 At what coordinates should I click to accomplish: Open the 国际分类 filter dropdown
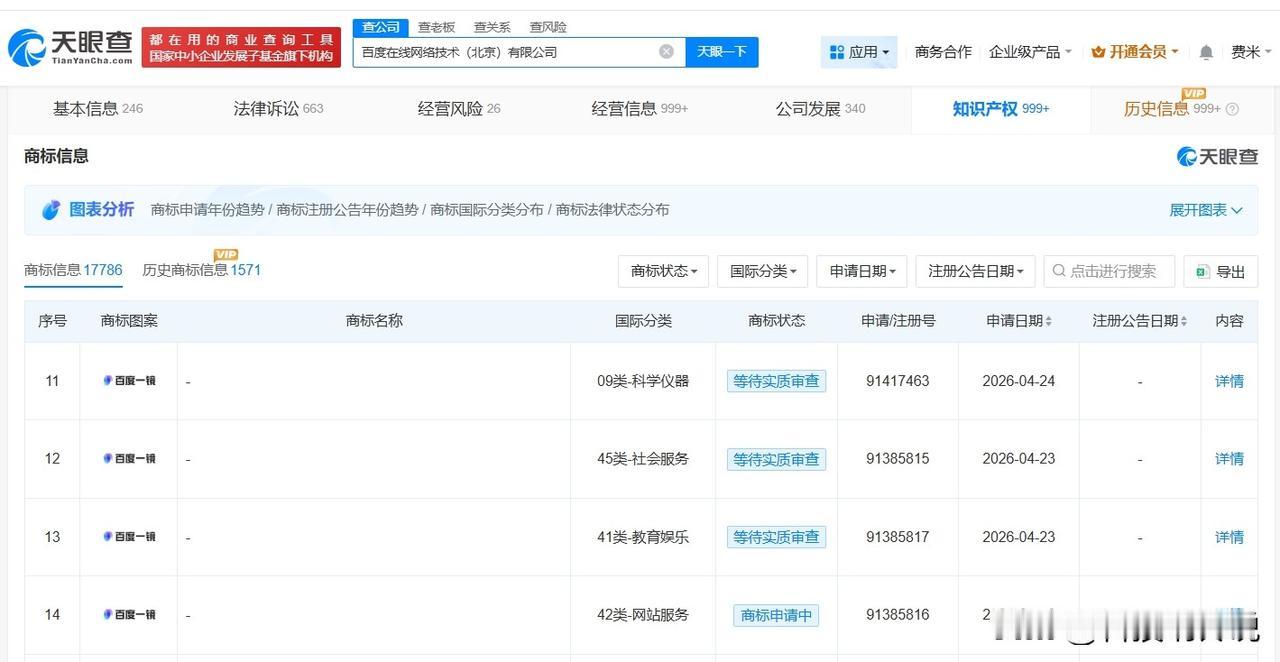click(762, 271)
